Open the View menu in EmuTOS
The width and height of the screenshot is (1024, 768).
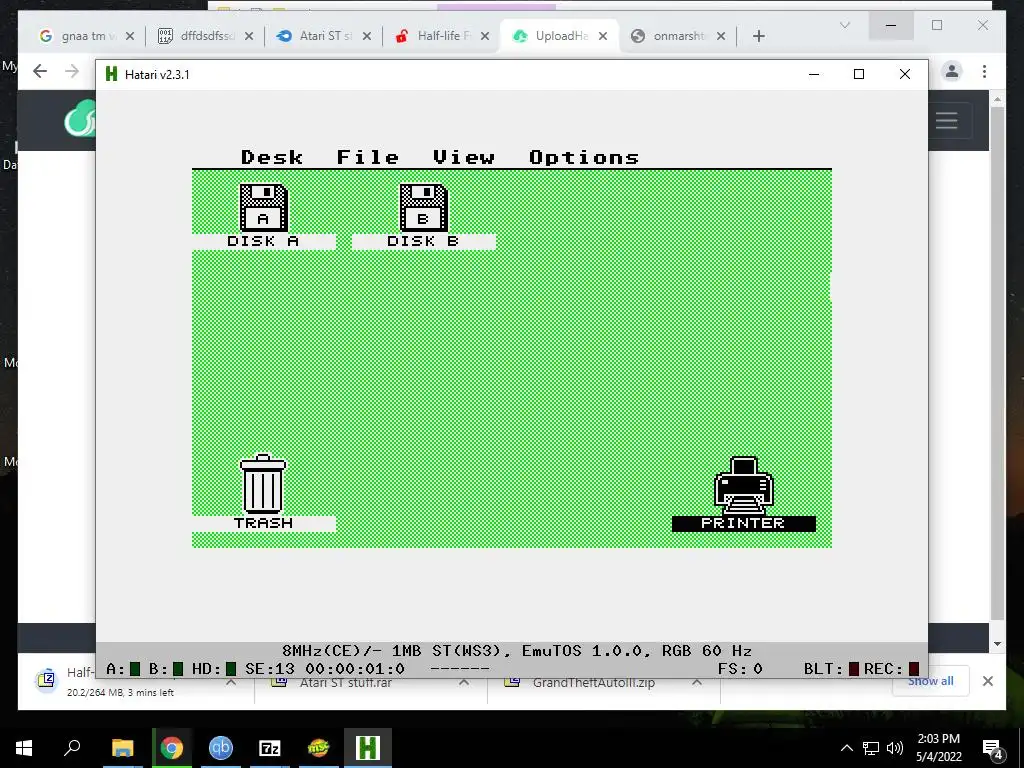tap(464, 157)
